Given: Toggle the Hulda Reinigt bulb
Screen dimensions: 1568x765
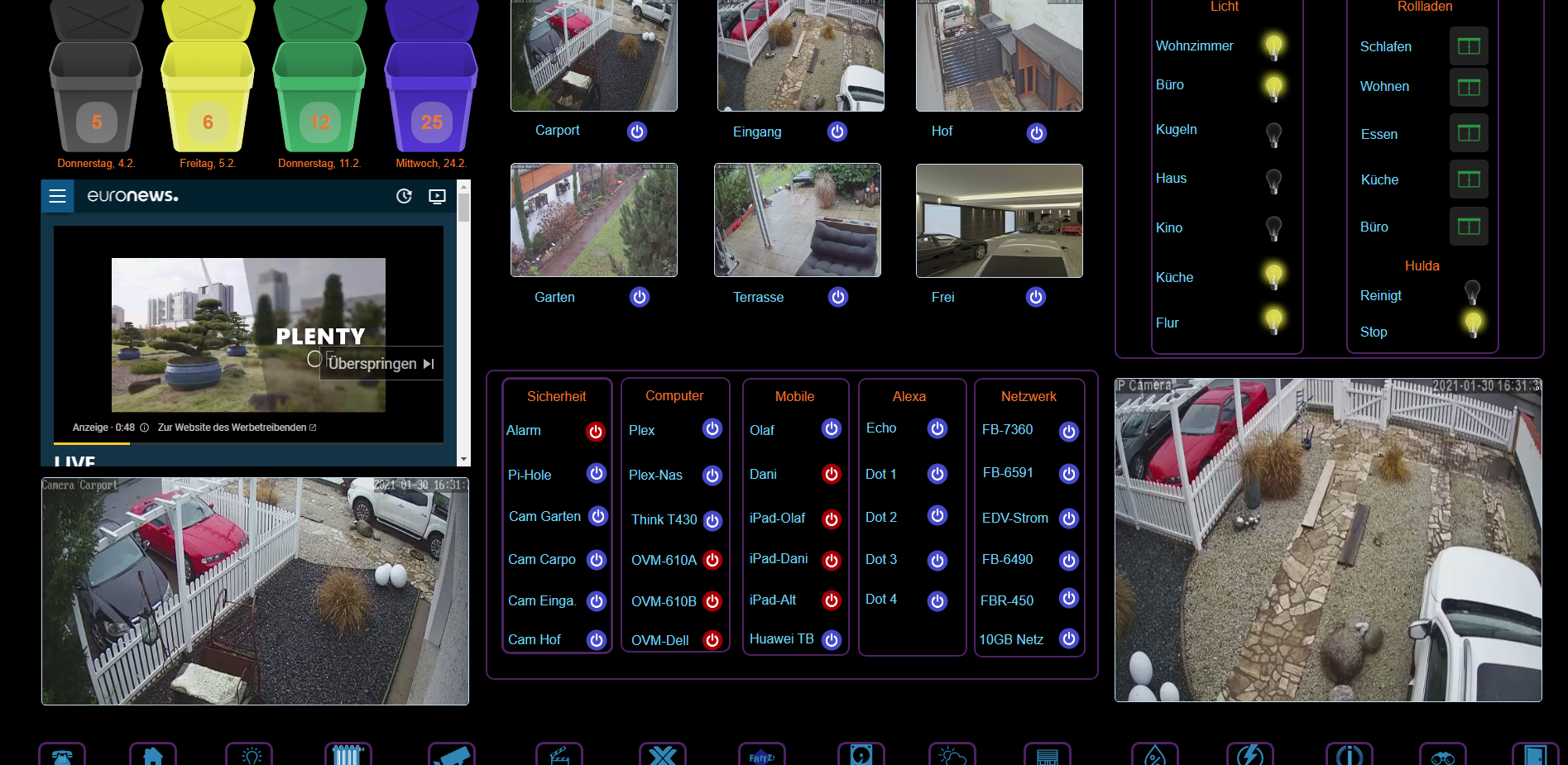Looking at the screenshot, I should coord(1472,292).
